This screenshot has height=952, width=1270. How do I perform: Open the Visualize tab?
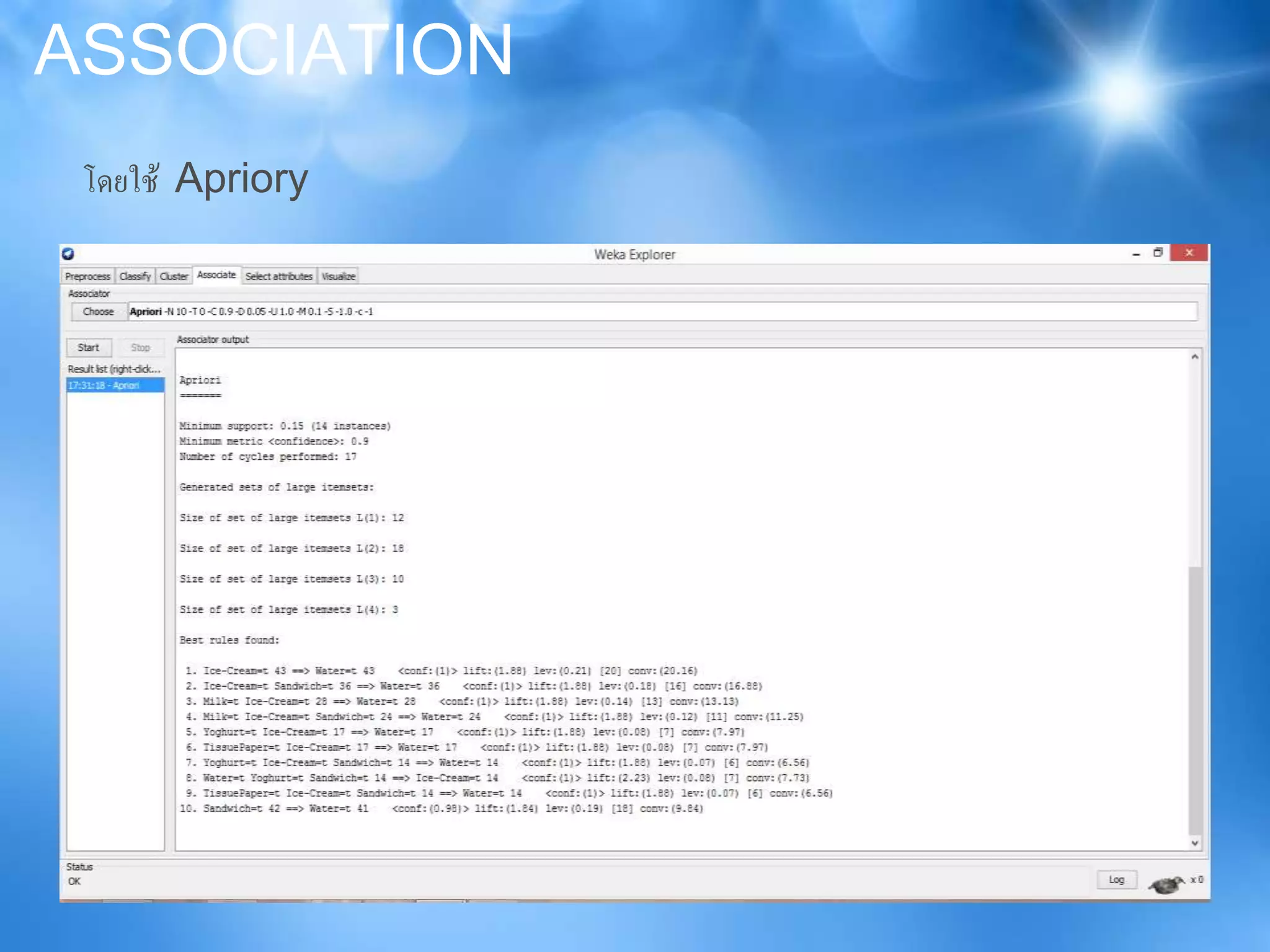pyautogui.click(x=339, y=276)
